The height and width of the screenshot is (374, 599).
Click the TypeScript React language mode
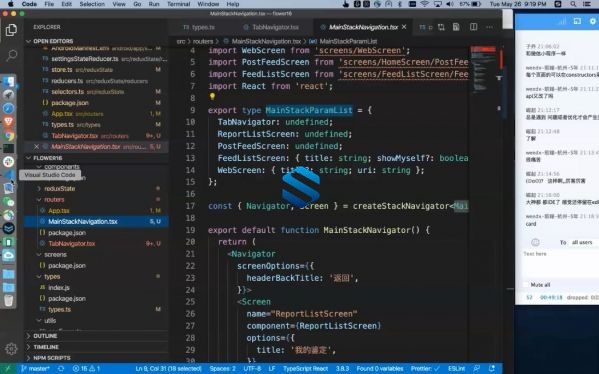[x=305, y=369]
